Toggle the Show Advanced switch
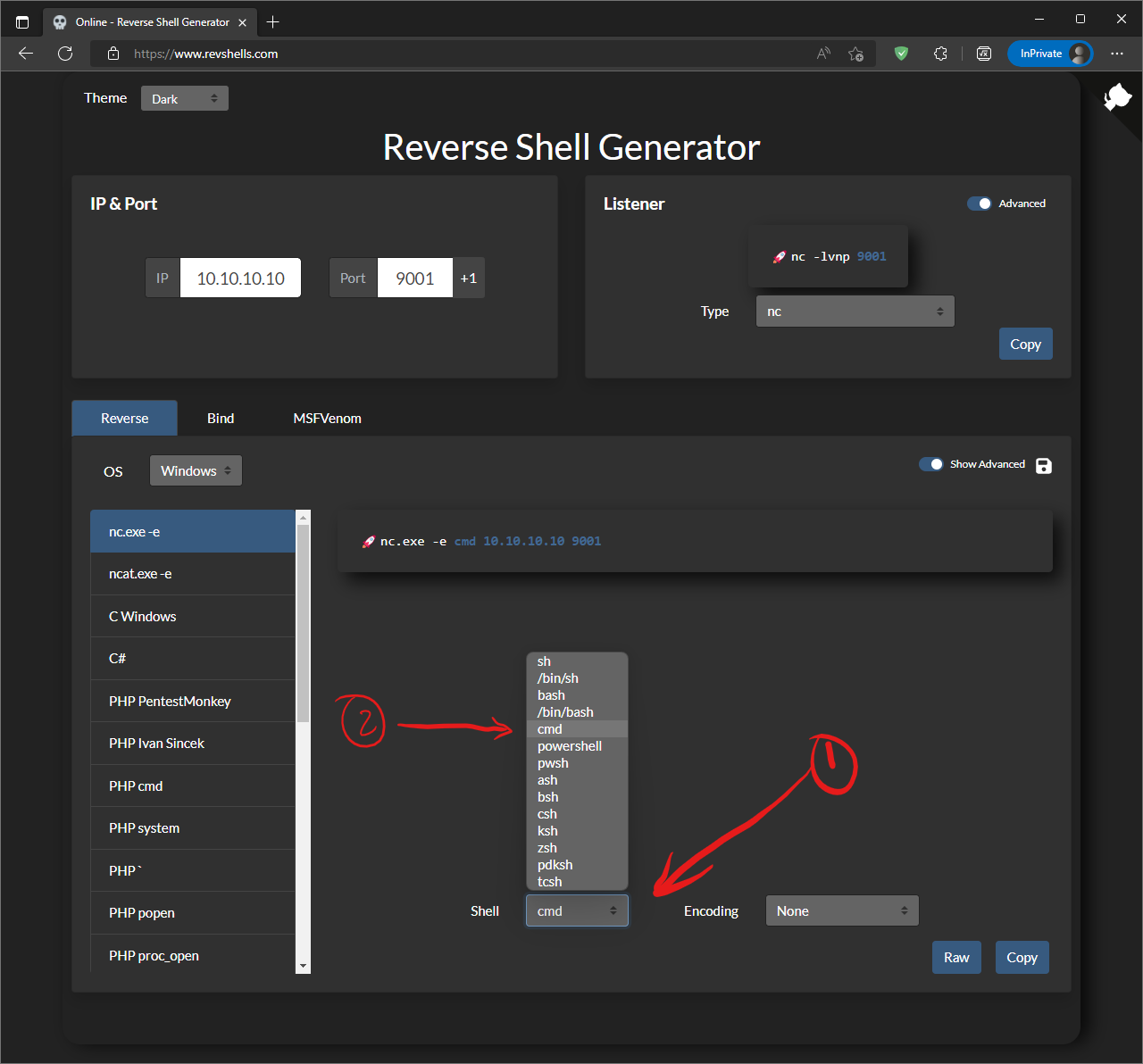The image size is (1143, 1064). 931,464
